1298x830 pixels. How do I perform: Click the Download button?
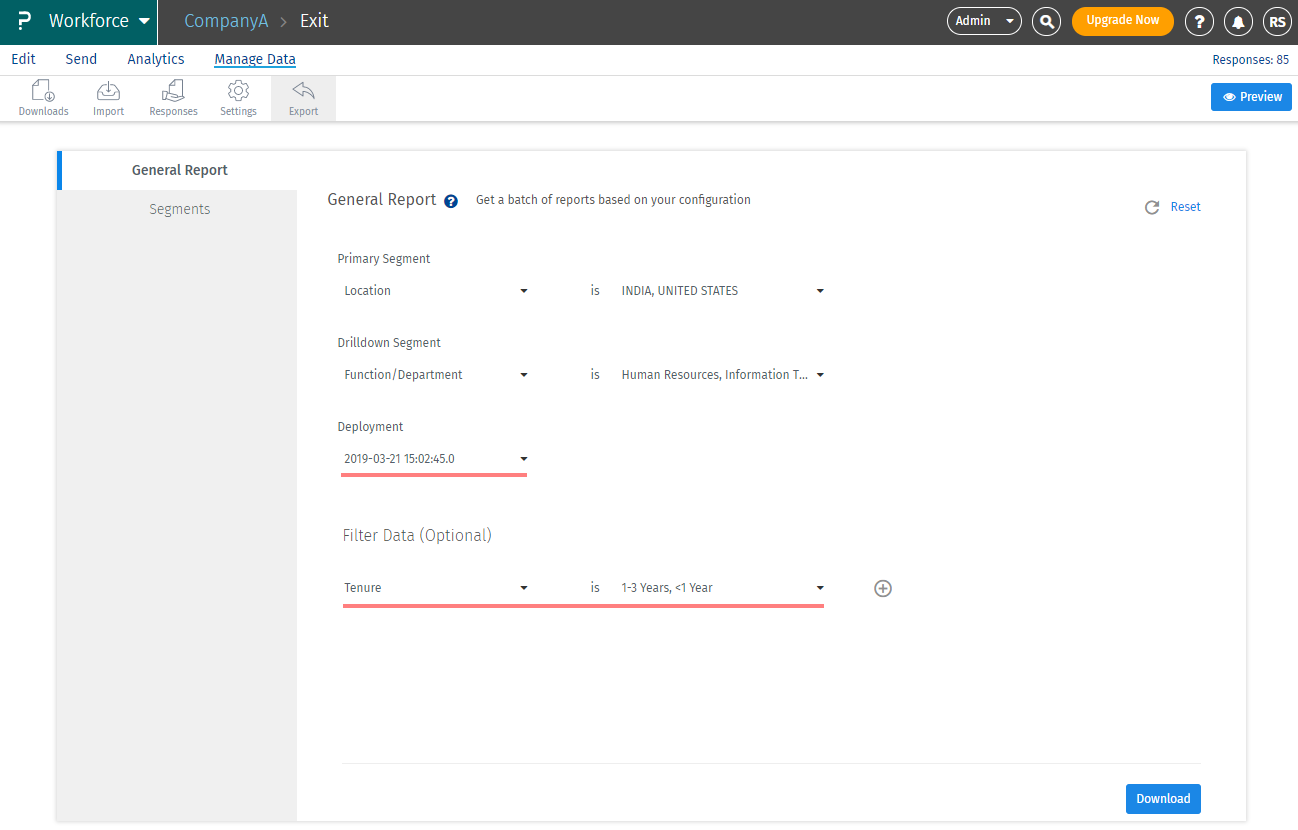tap(1163, 798)
